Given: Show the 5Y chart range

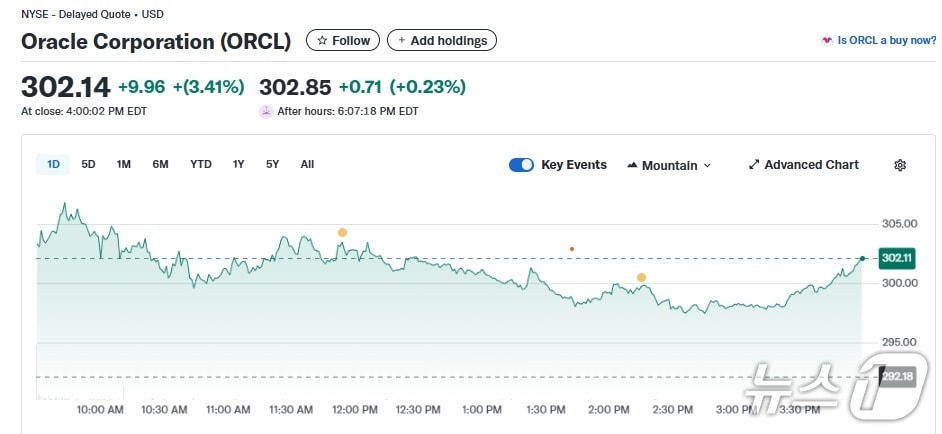Looking at the screenshot, I should [272, 164].
